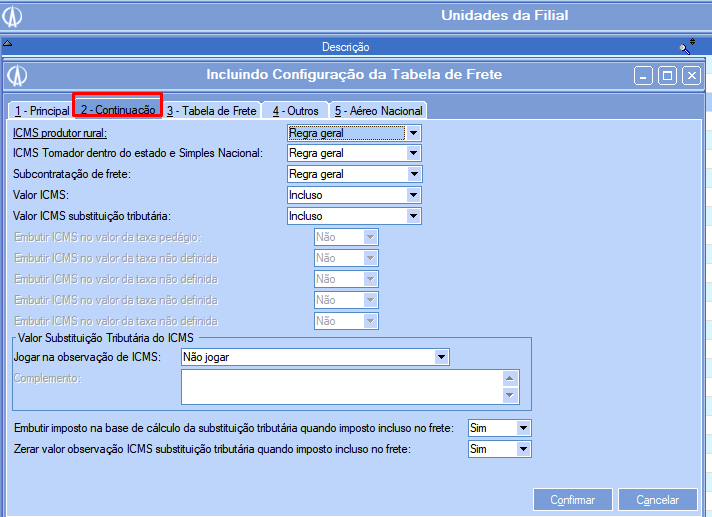This screenshot has width=712, height=517.
Task: Toggle Embutir imposto na base de cálculo option
Action: 523,428
